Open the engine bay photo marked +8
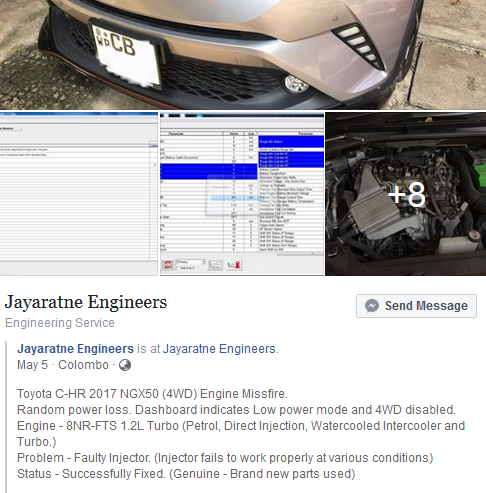 [406, 194]
